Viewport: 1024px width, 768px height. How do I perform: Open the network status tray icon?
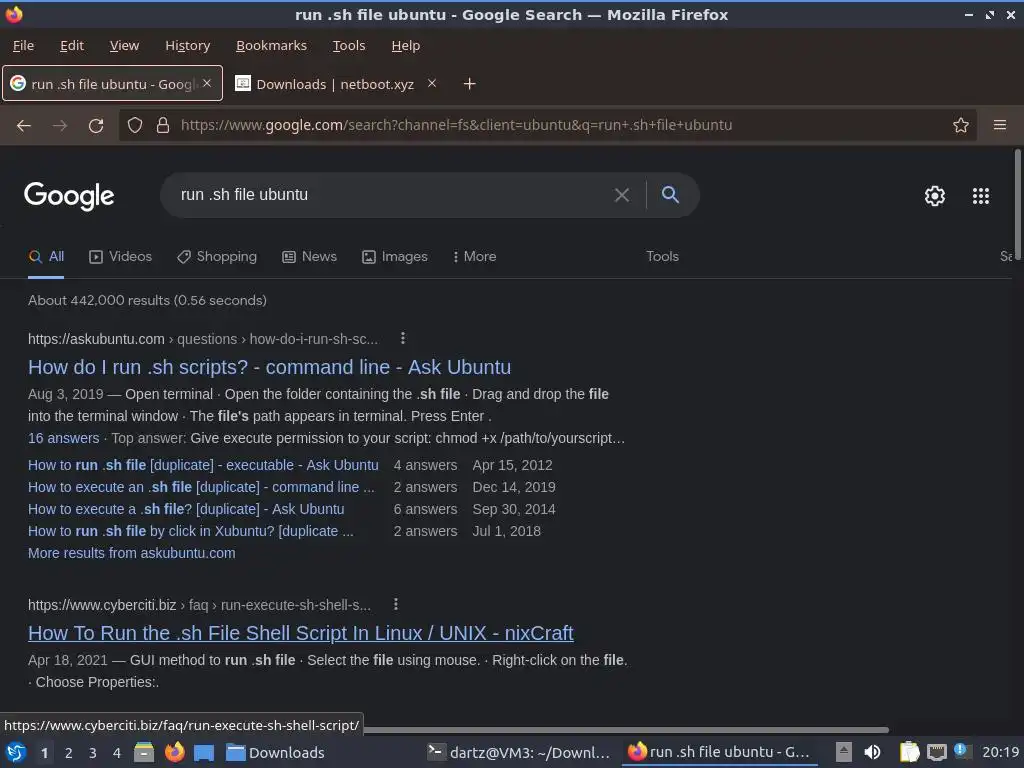tap(937, 753)
